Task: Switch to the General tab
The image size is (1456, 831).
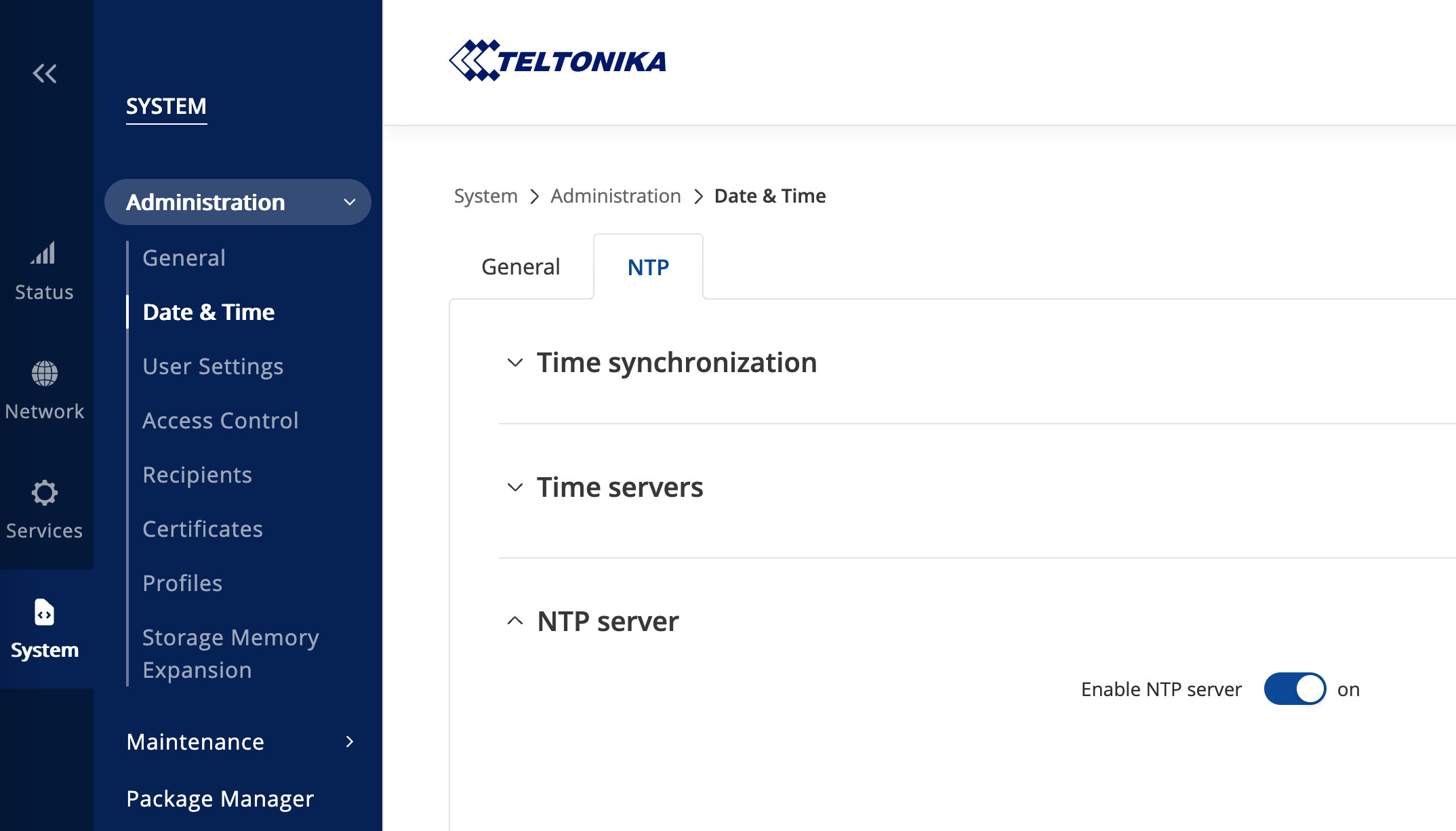Action: [521, 267]
